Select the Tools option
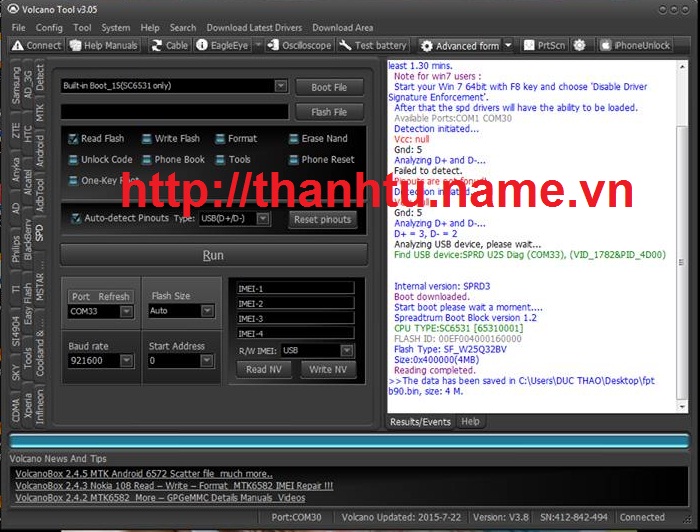This screenshot has width=700, height=532. point(233,159)
